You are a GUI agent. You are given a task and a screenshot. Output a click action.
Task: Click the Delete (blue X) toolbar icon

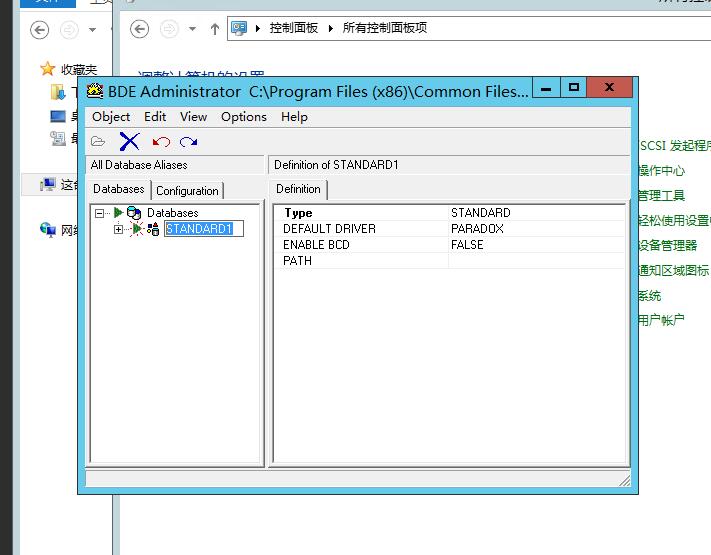(129, 141)
